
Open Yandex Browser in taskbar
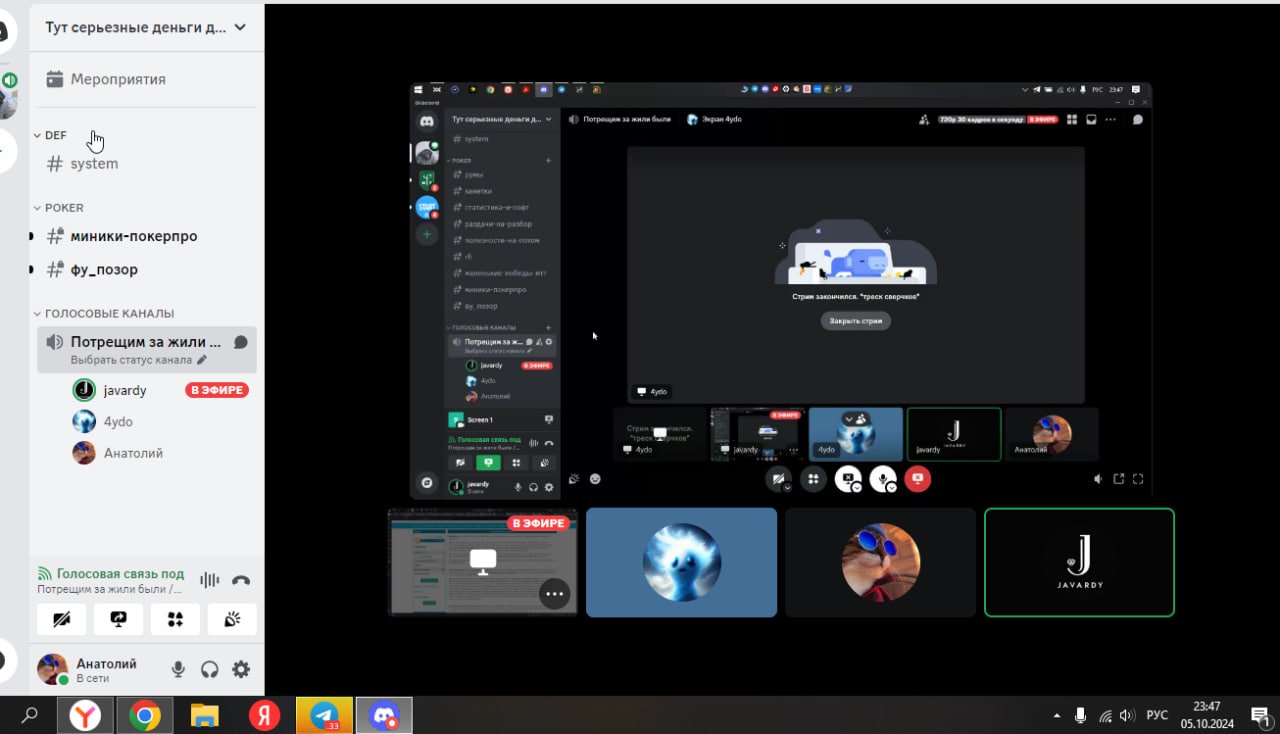[x=85, y=715]
